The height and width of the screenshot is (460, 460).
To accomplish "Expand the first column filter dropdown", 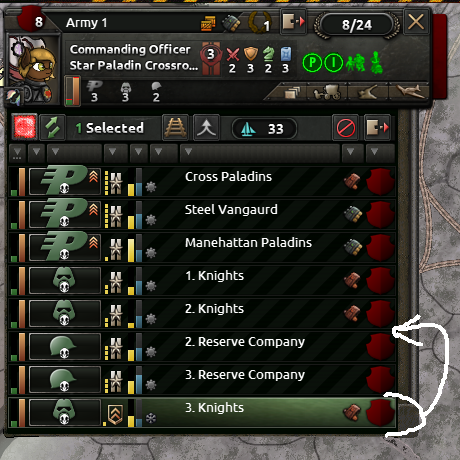I will coord(17,153).
